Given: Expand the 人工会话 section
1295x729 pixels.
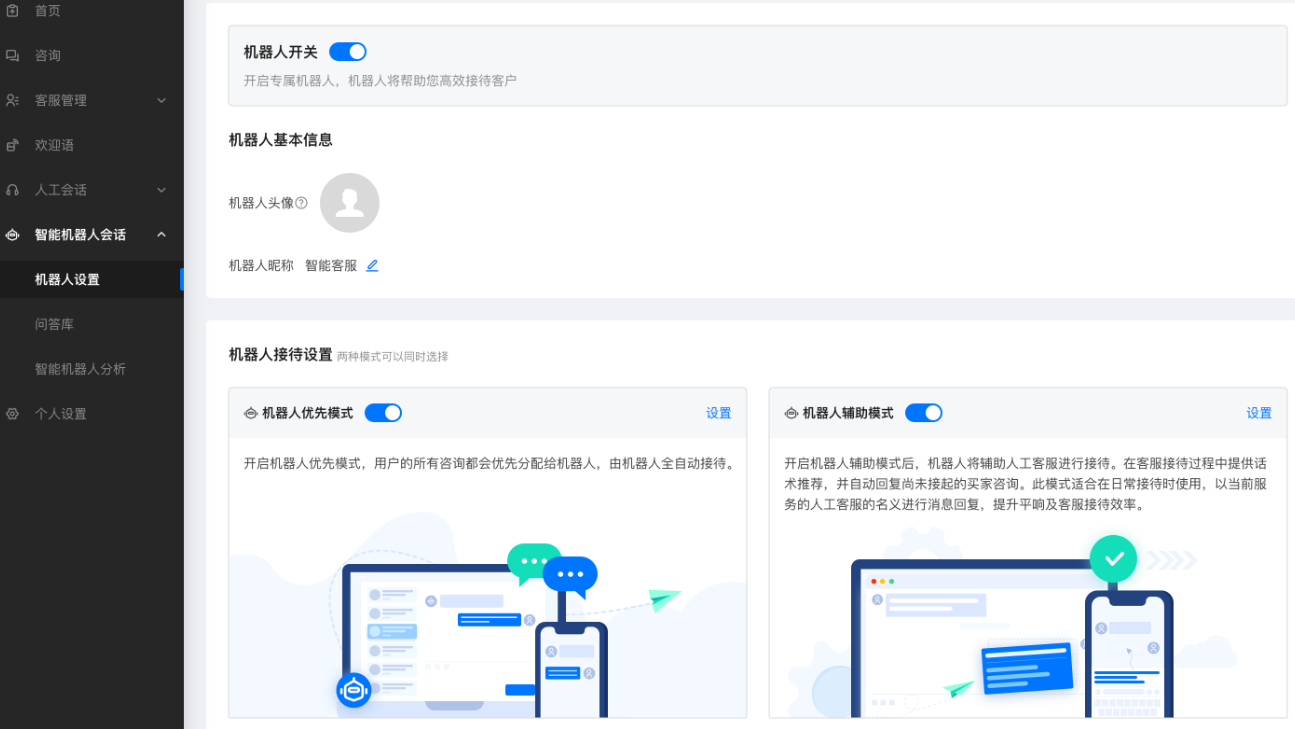Looking at the screenshot, I should [160, 189].
